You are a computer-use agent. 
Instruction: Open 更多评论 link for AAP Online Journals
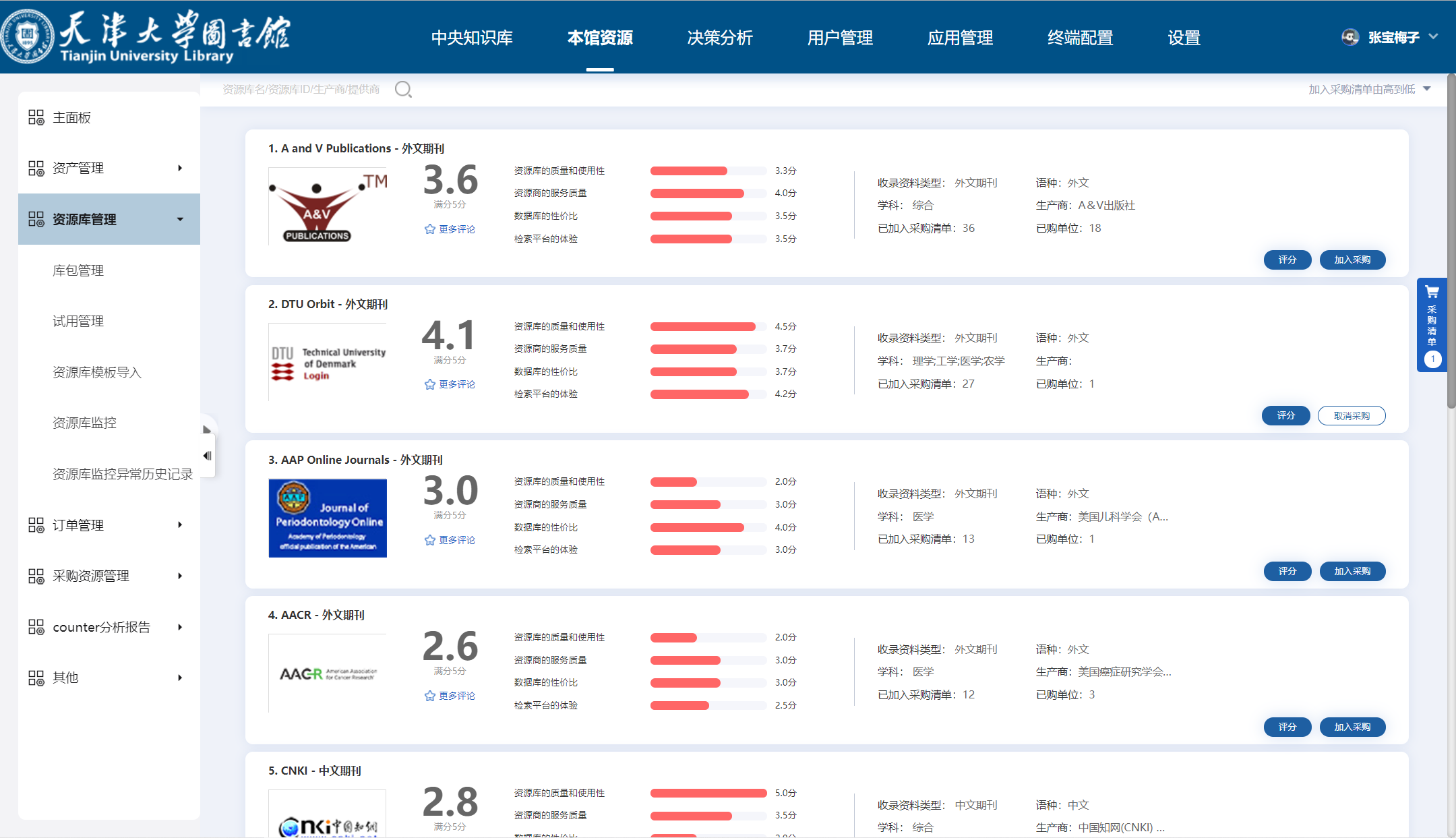[x=457, y=540]
